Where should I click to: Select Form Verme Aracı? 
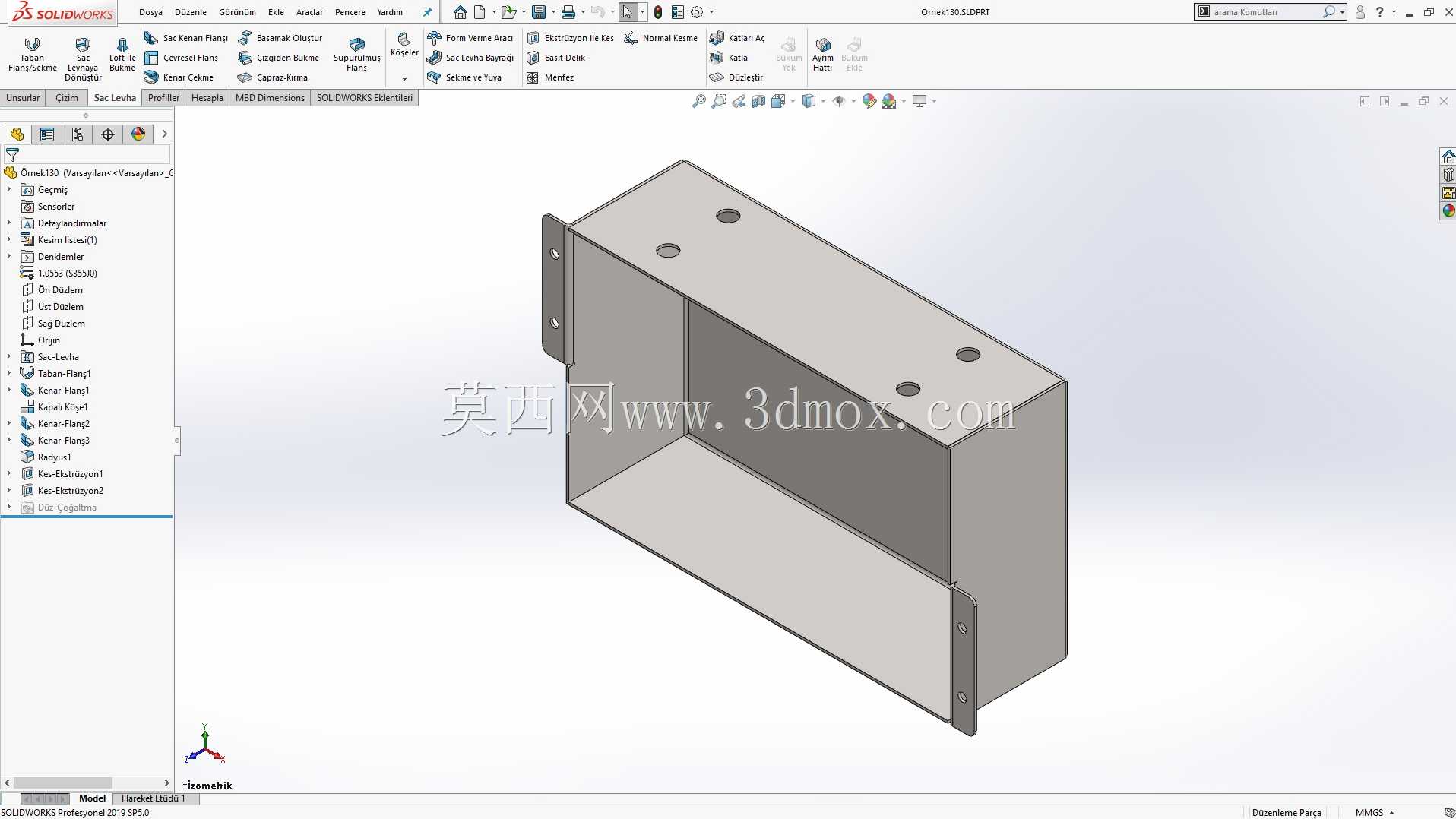tap(470, 38)
